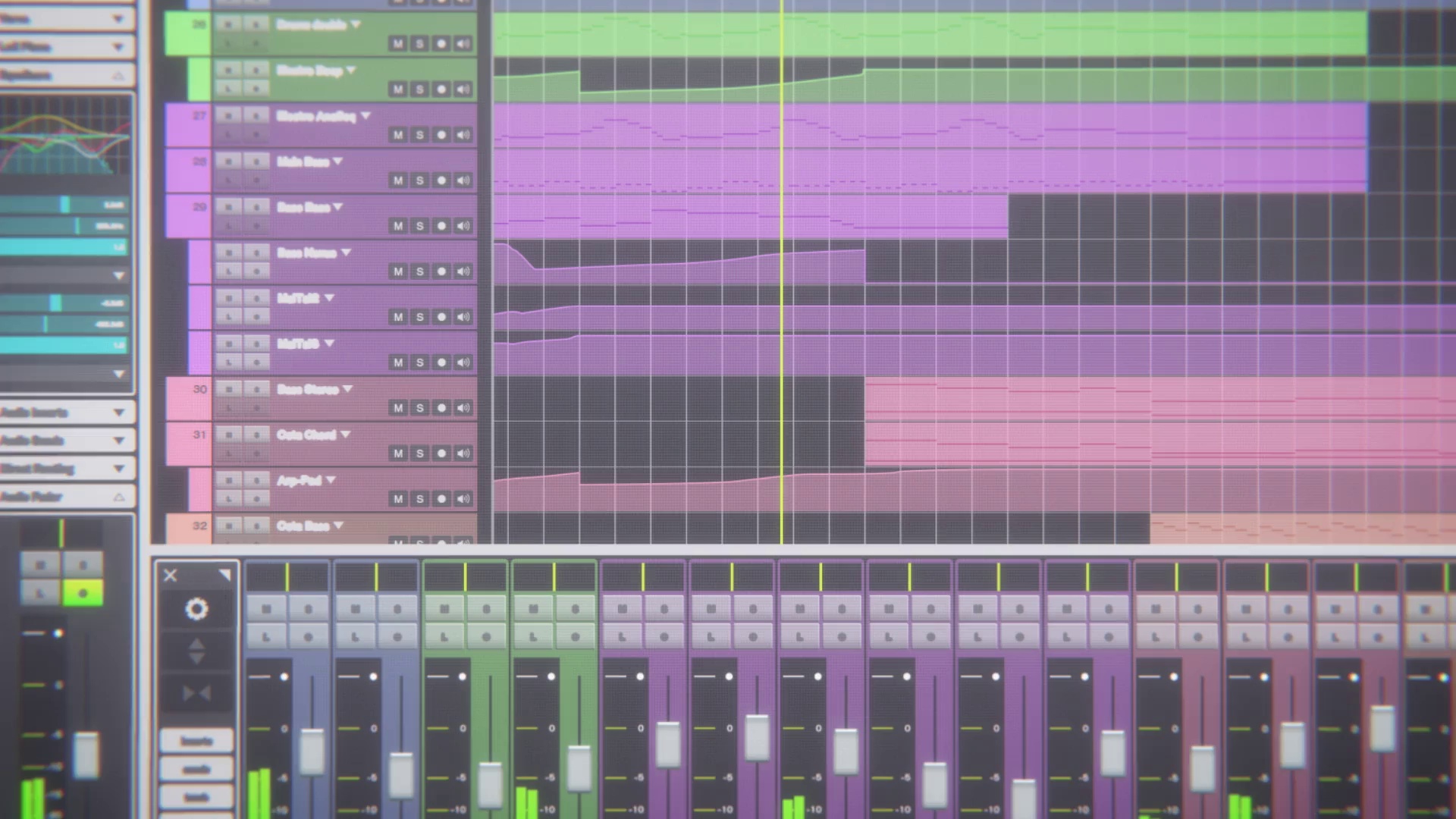Click the first mixer channel's fader handle
This screenshot has width=1456, height=819.
(x=312, y=751)
